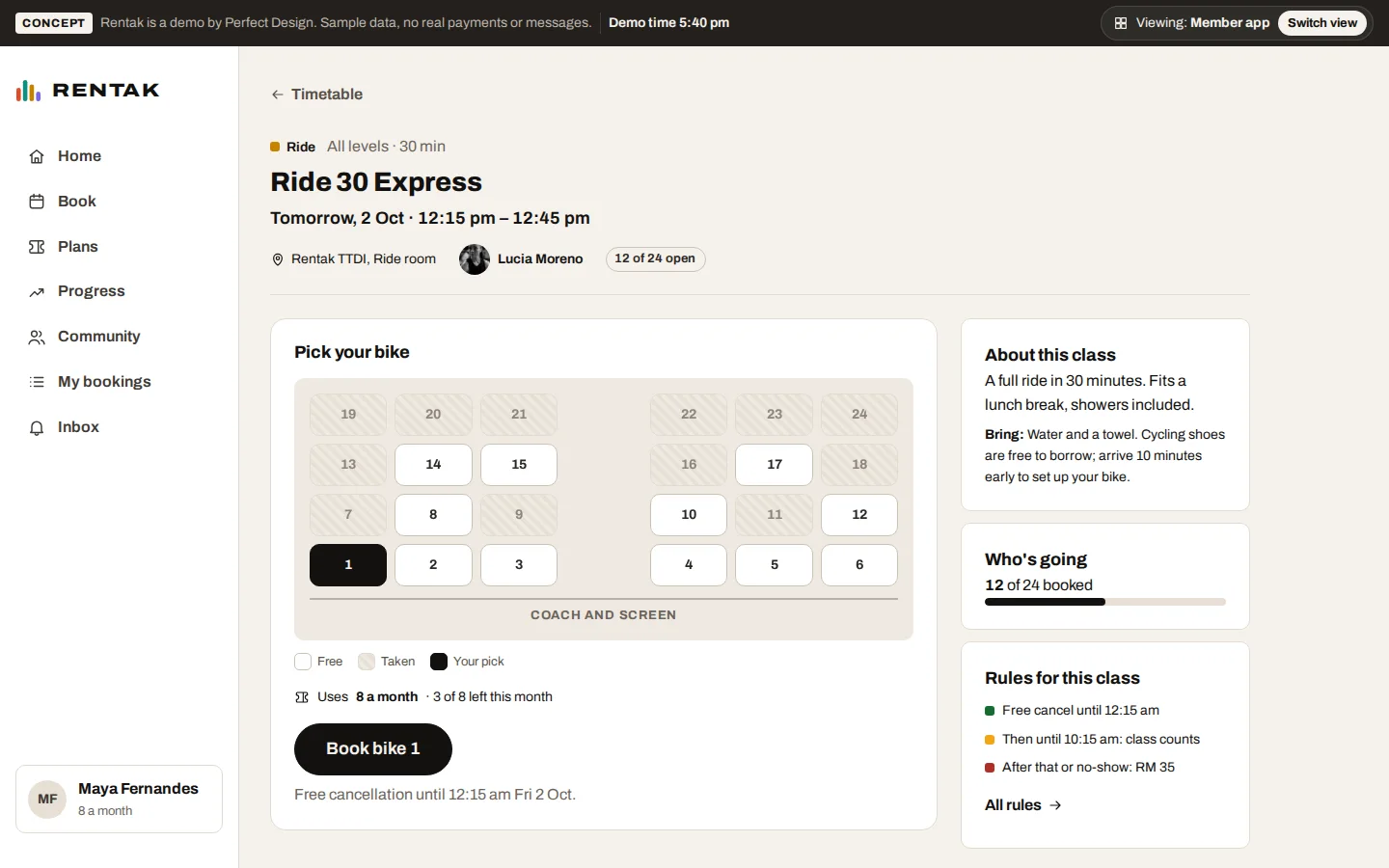Select bike 10 seat
Viewport: 1389px width, 868px height.
pyautogui.click(x=689, y=515)
